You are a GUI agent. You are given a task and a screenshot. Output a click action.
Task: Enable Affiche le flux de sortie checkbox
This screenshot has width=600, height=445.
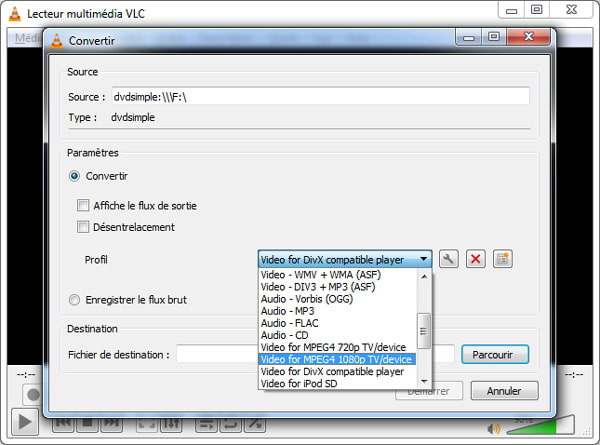[x=84, y=206]
